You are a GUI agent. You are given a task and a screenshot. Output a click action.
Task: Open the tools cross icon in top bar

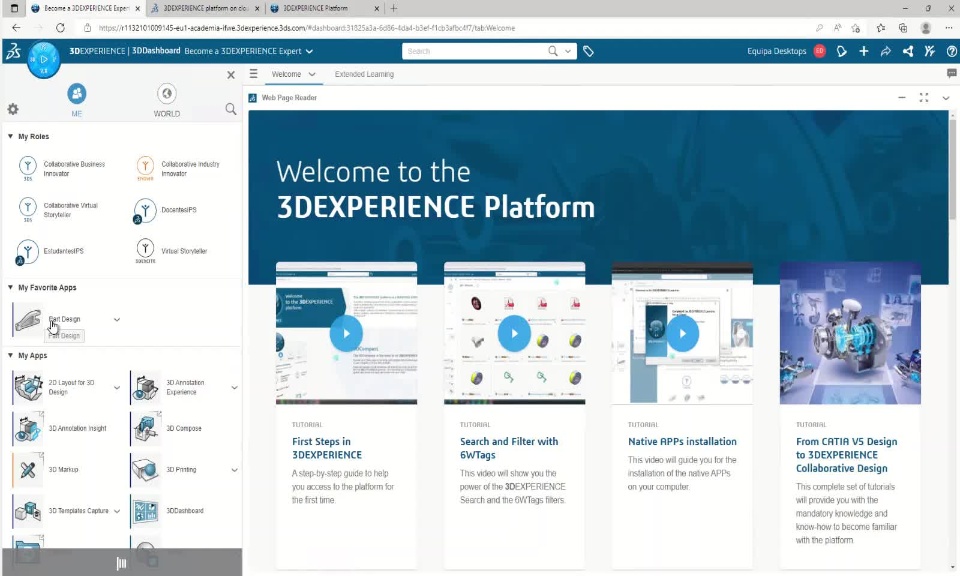pyautogui.click(x=929, y=51)
